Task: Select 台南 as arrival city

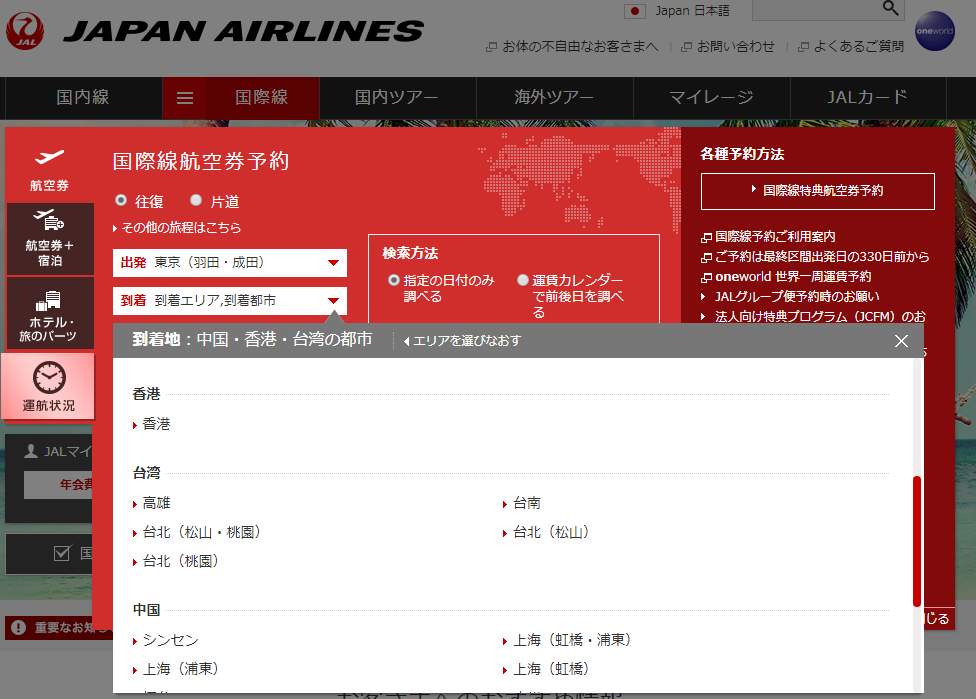Action: click(522, 503)
